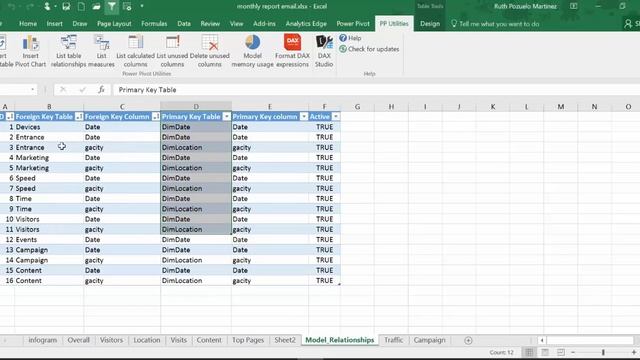This screenshot has width=640, height=360.
Task: Open the PP Utilities Help
Action: pos(350,38)
